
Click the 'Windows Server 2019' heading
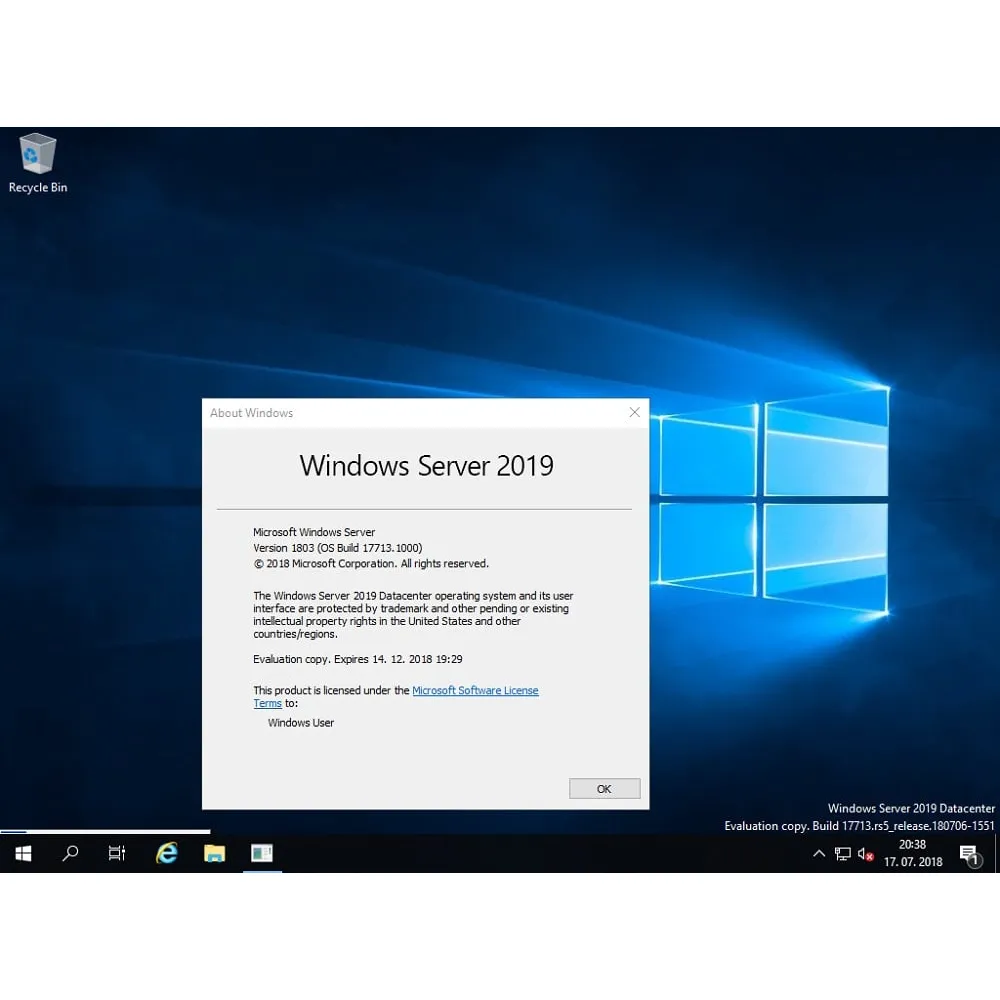(x=427, y=466)
